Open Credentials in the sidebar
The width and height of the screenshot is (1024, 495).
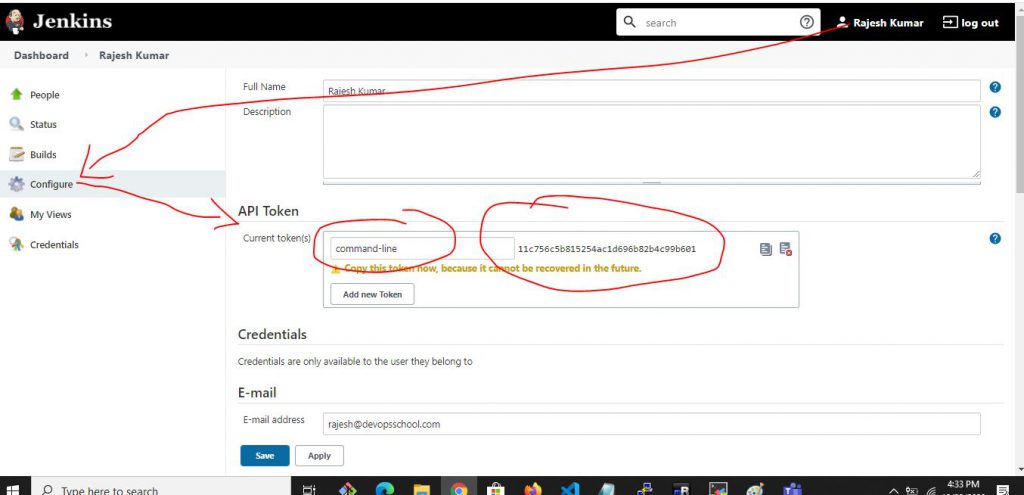click(x=54, y=244)
